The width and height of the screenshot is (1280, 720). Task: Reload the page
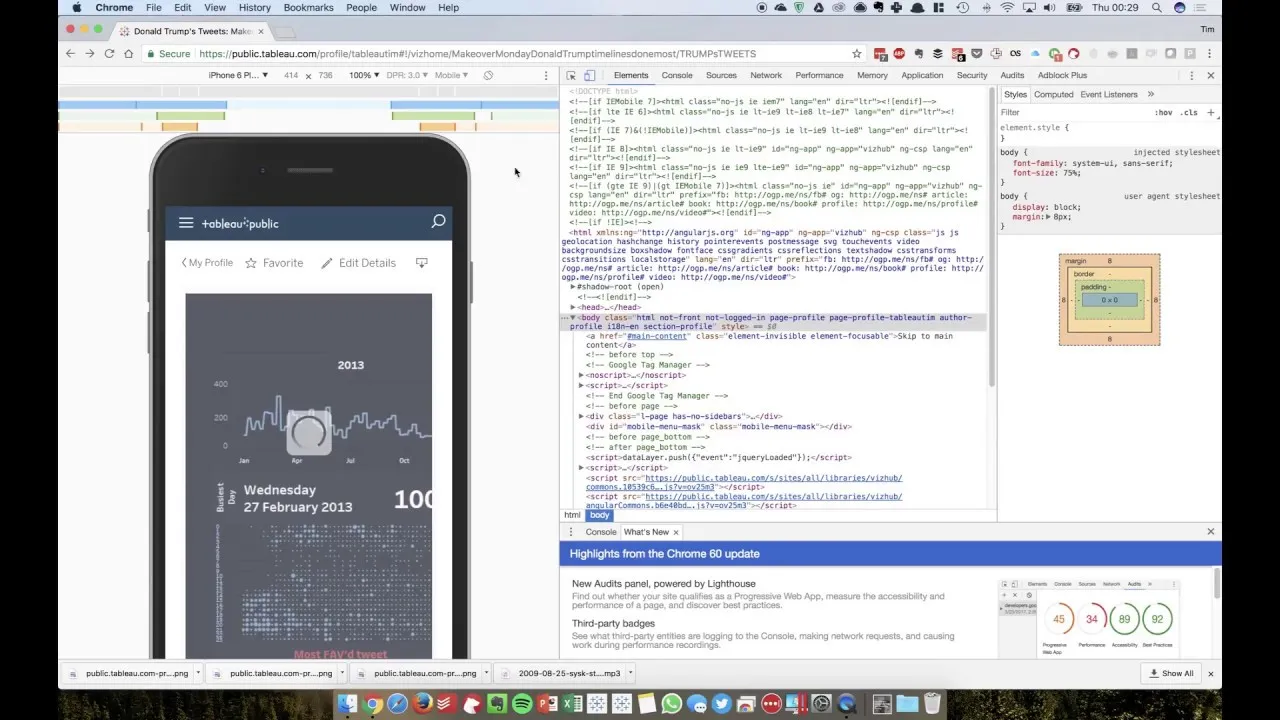point(109,54)
